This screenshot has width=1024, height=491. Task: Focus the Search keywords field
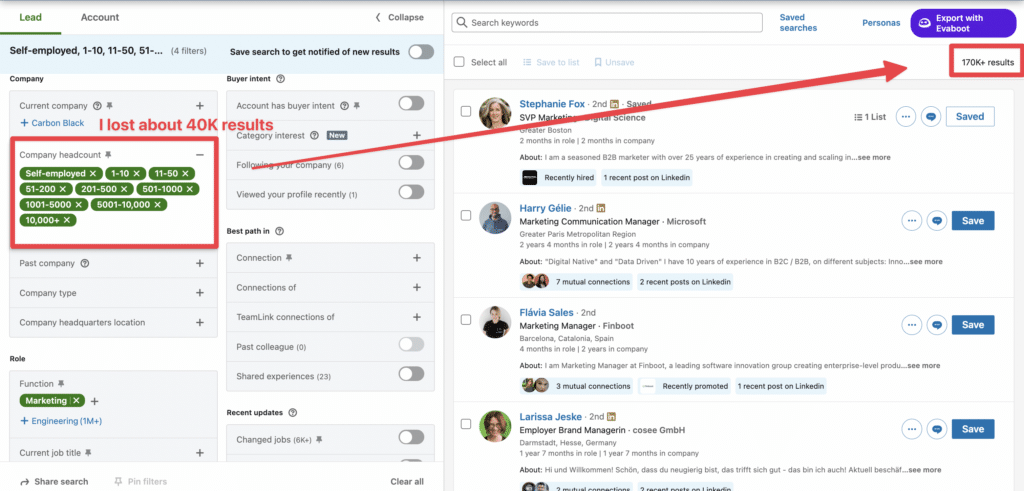pos(607,22)
